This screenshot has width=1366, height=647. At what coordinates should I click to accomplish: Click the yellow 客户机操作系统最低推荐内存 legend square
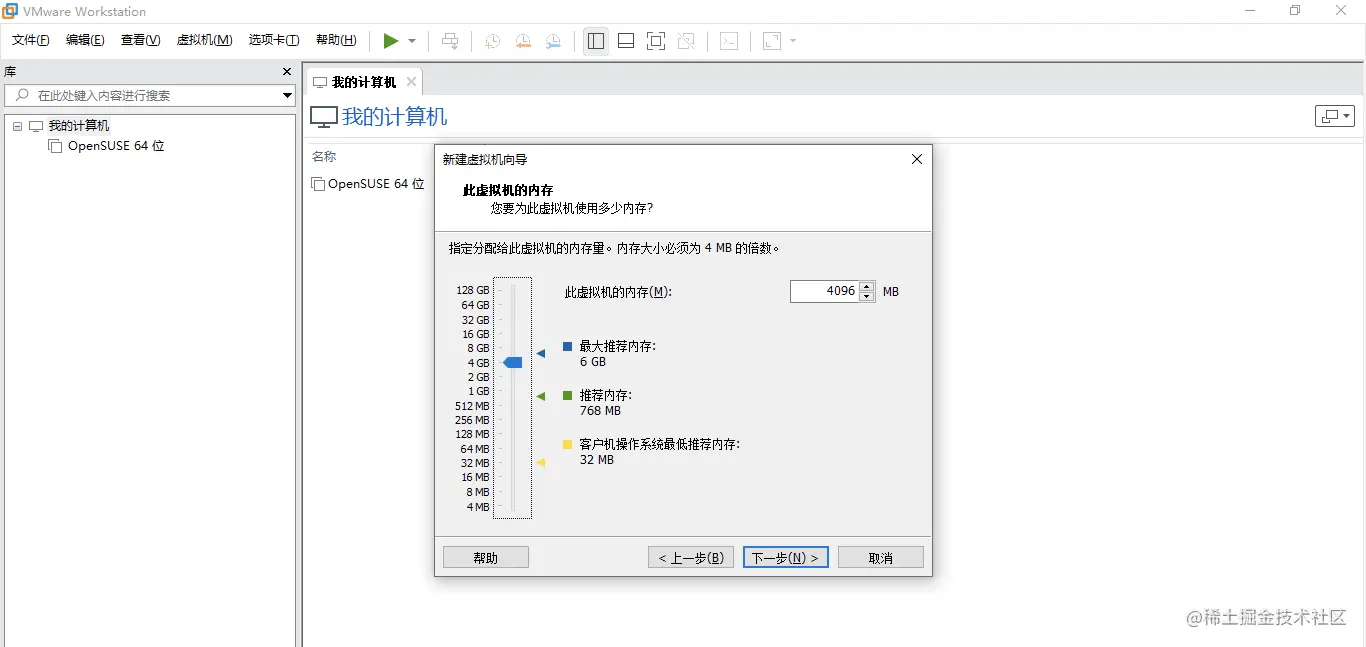point(567,444)
